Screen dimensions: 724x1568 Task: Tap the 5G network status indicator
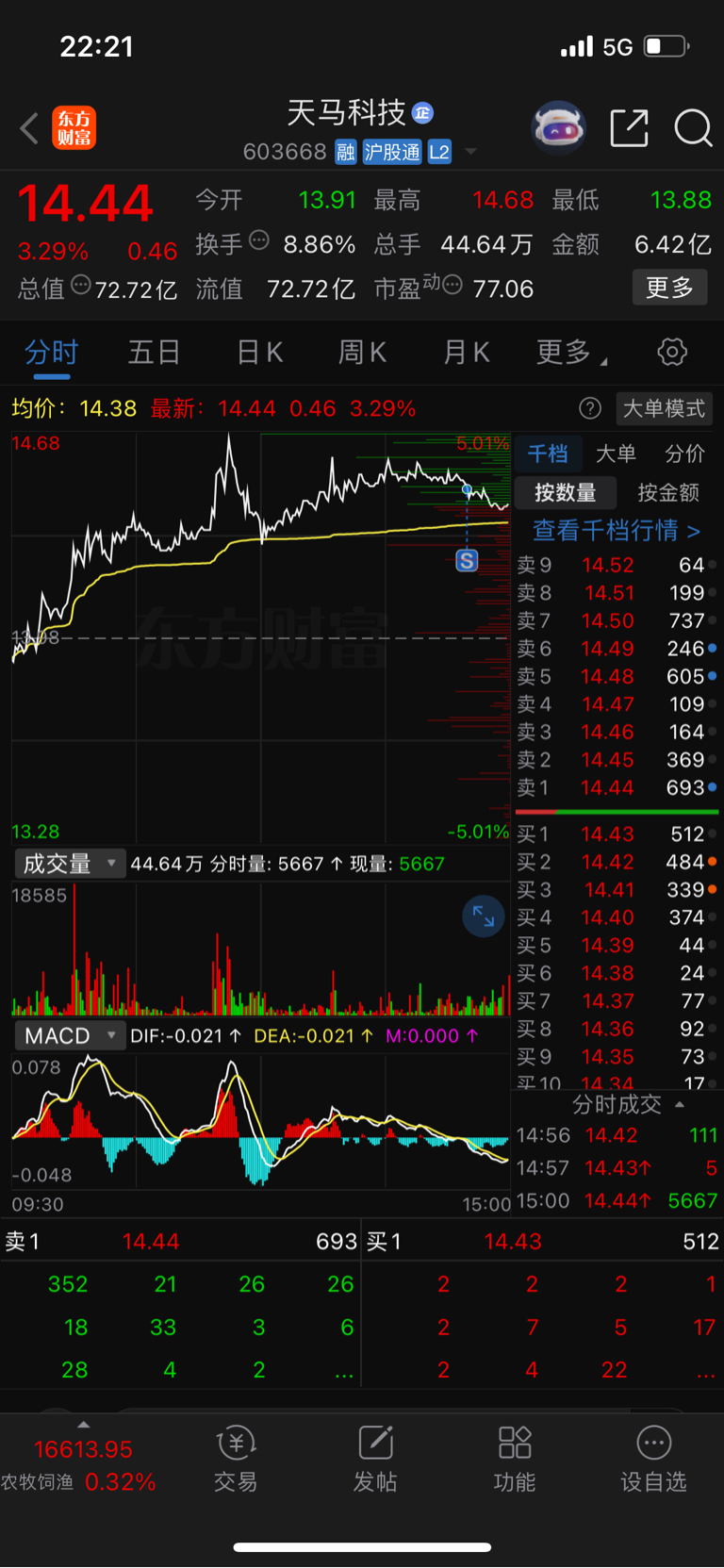pyautogui.click(x=617, y=46)
